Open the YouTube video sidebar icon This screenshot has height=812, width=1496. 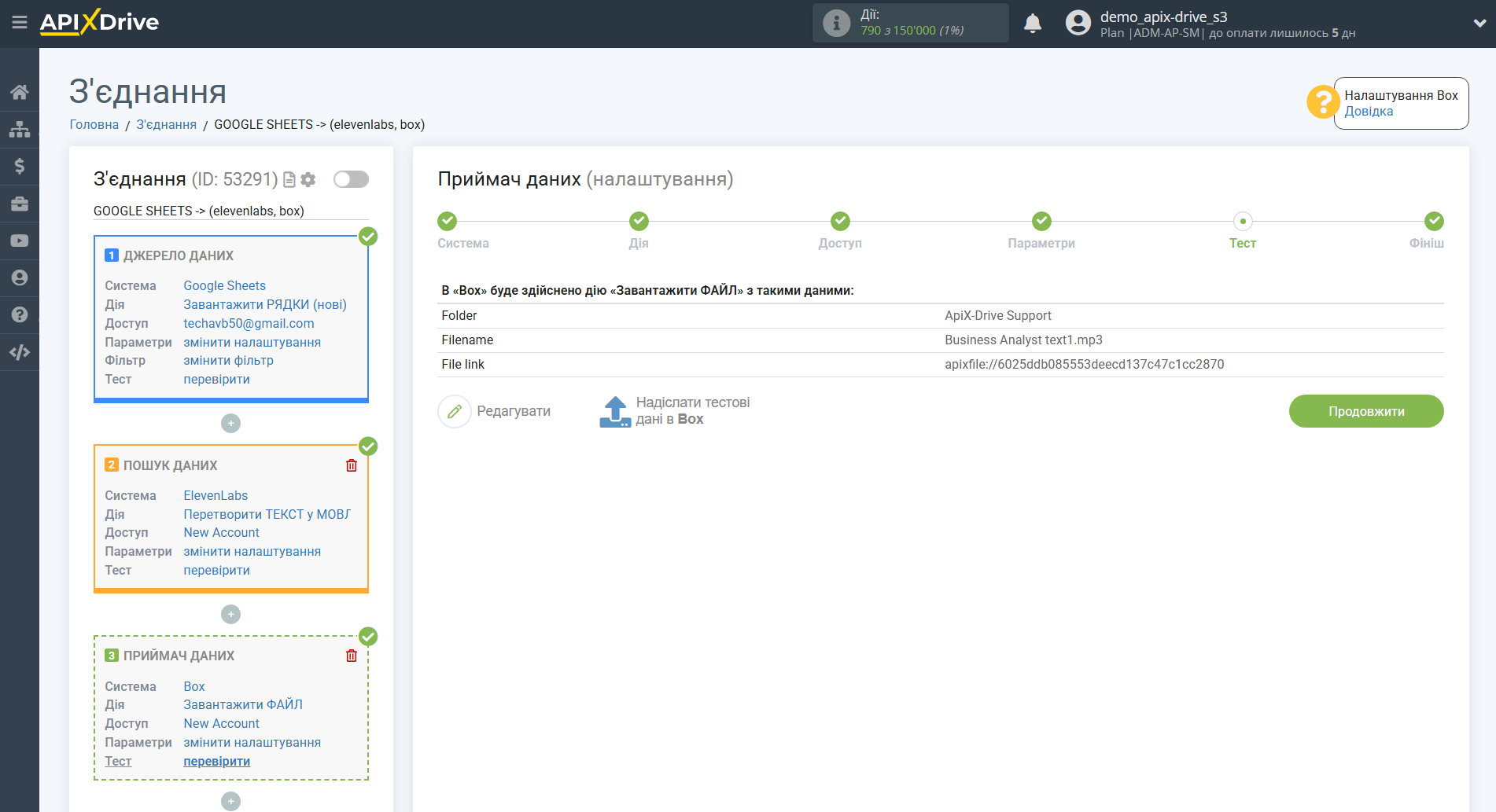tap(20, 241)
